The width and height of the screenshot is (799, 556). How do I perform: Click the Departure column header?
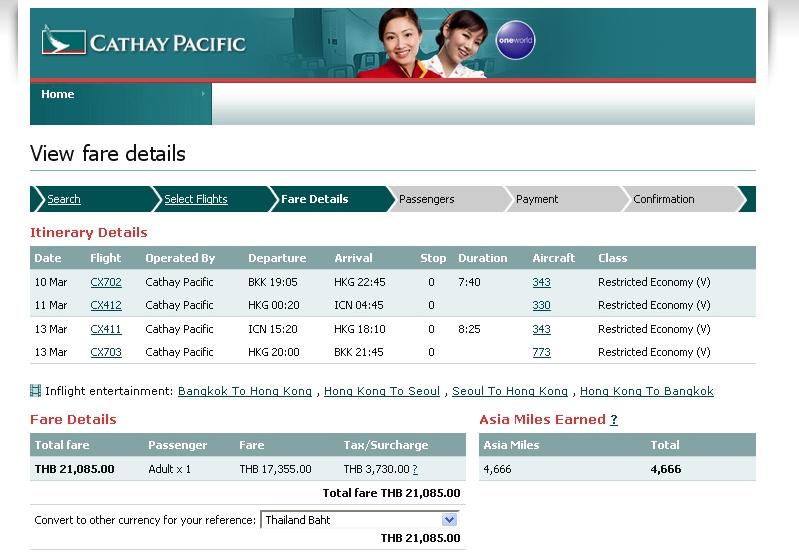point(277,258)
